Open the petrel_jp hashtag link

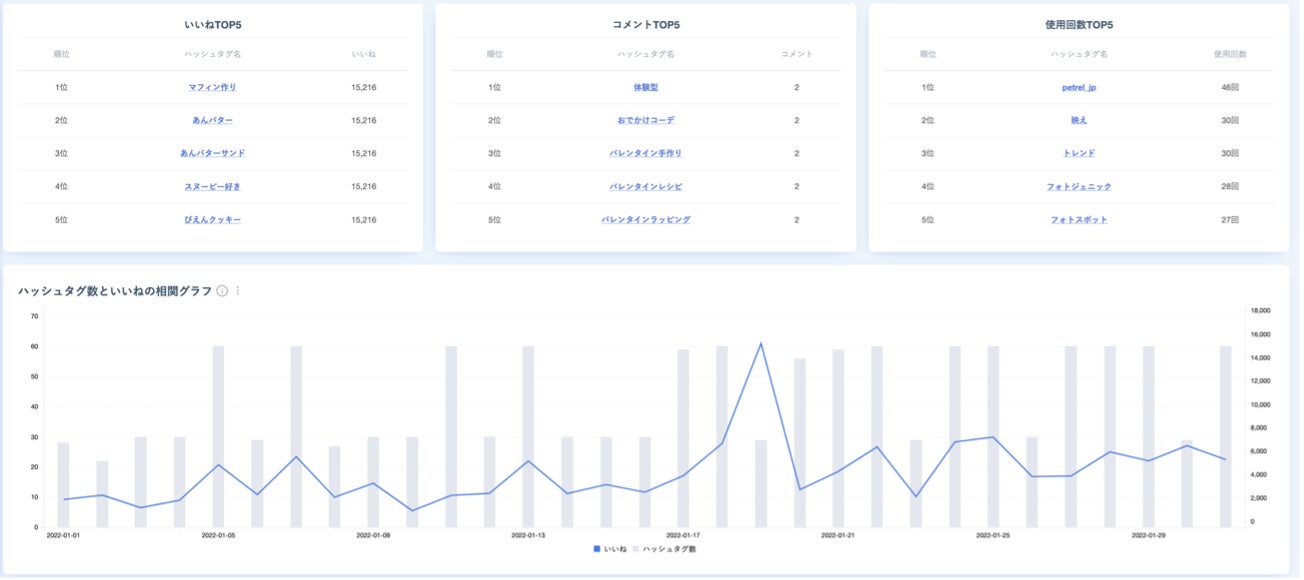(x=1079, y=87)
